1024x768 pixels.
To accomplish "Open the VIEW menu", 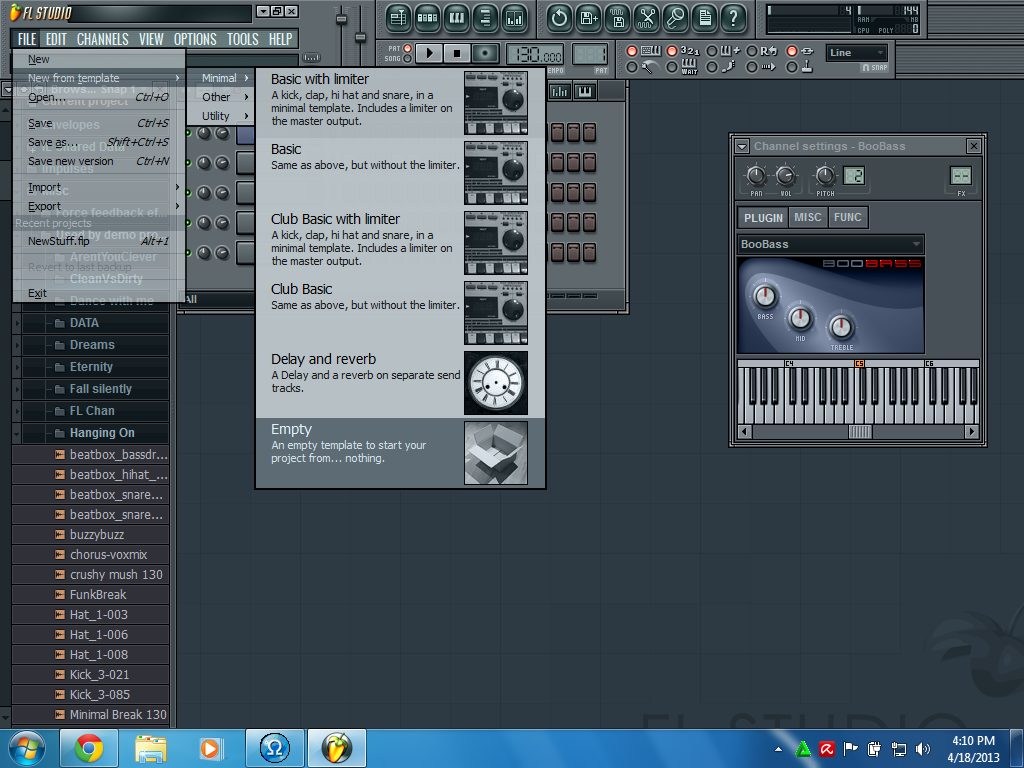I will (151, 39).
